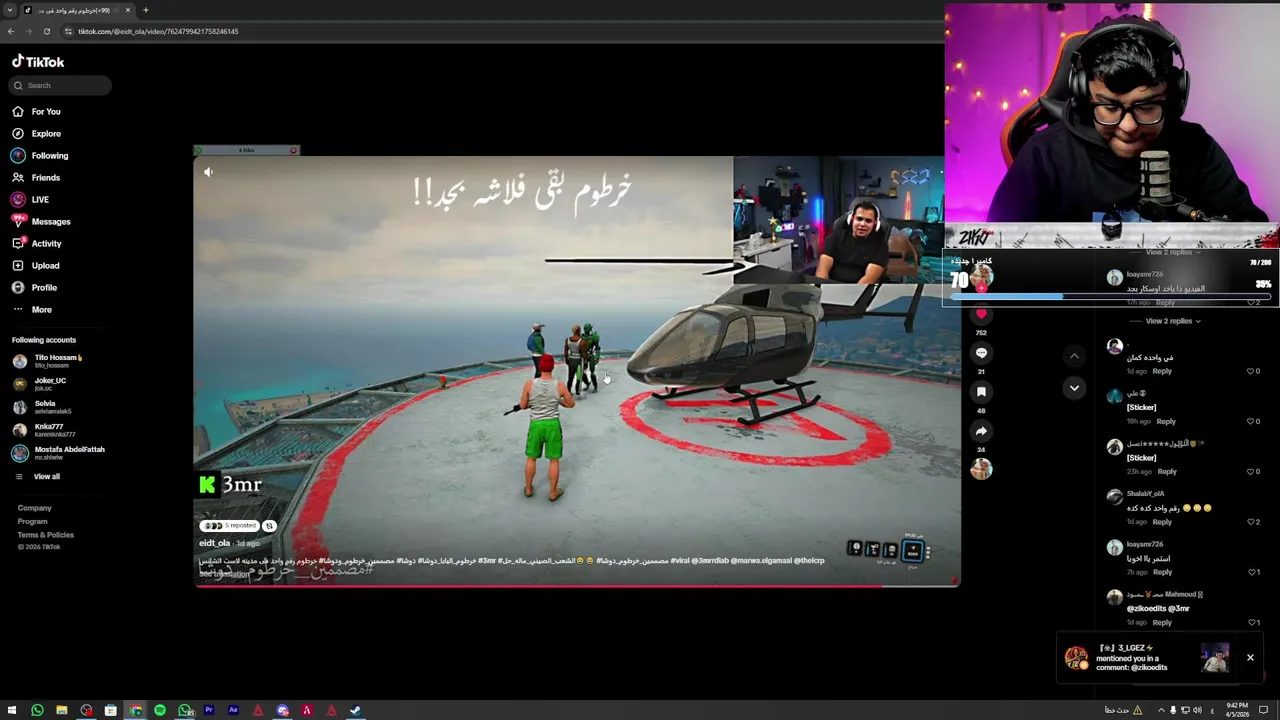The height and width of the screenshot is (720, 1280).
Task: Reload the page with refresh icon
Action: [46, 31]
